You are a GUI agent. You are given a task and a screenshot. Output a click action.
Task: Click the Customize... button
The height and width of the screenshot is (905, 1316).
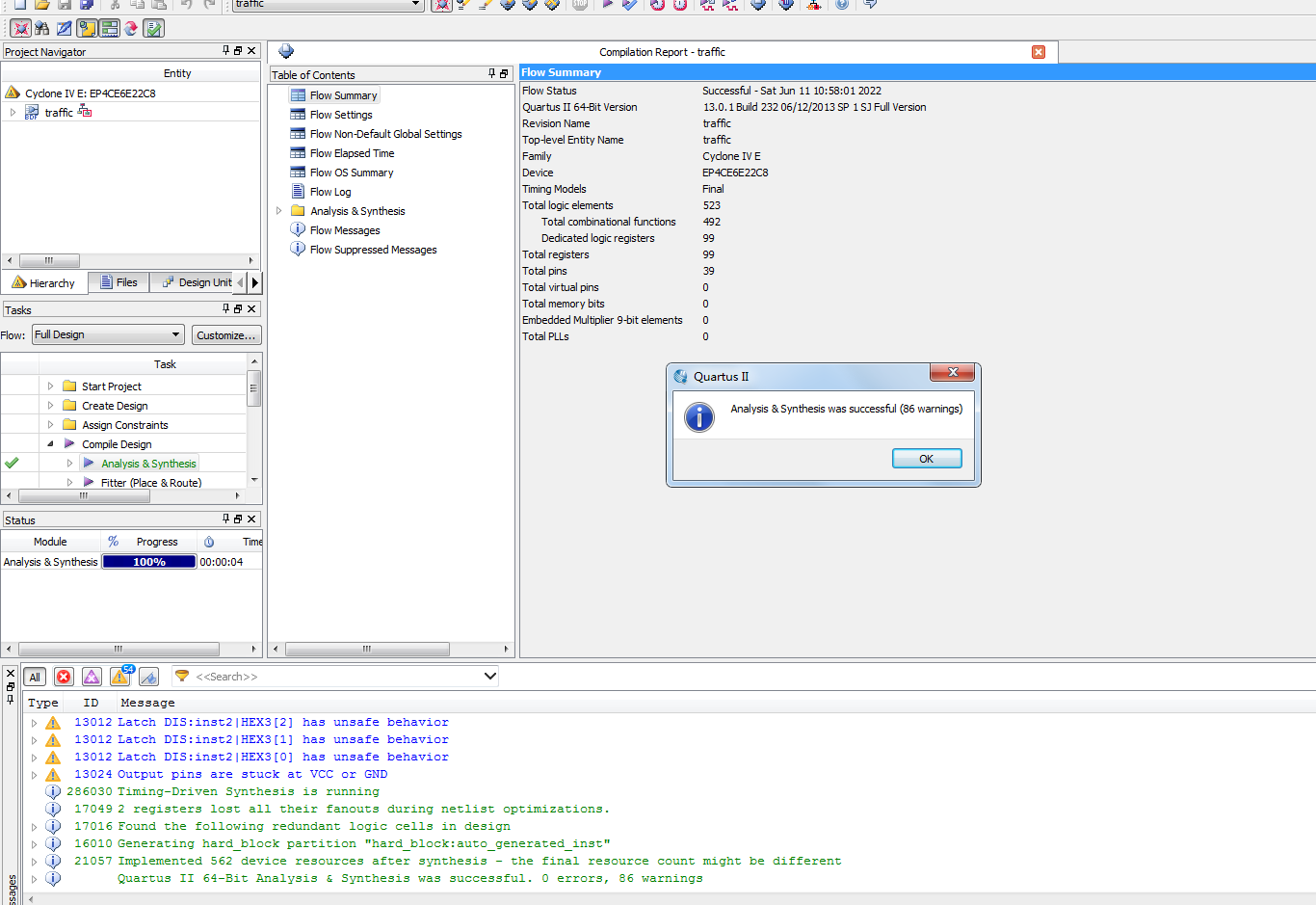226,335
